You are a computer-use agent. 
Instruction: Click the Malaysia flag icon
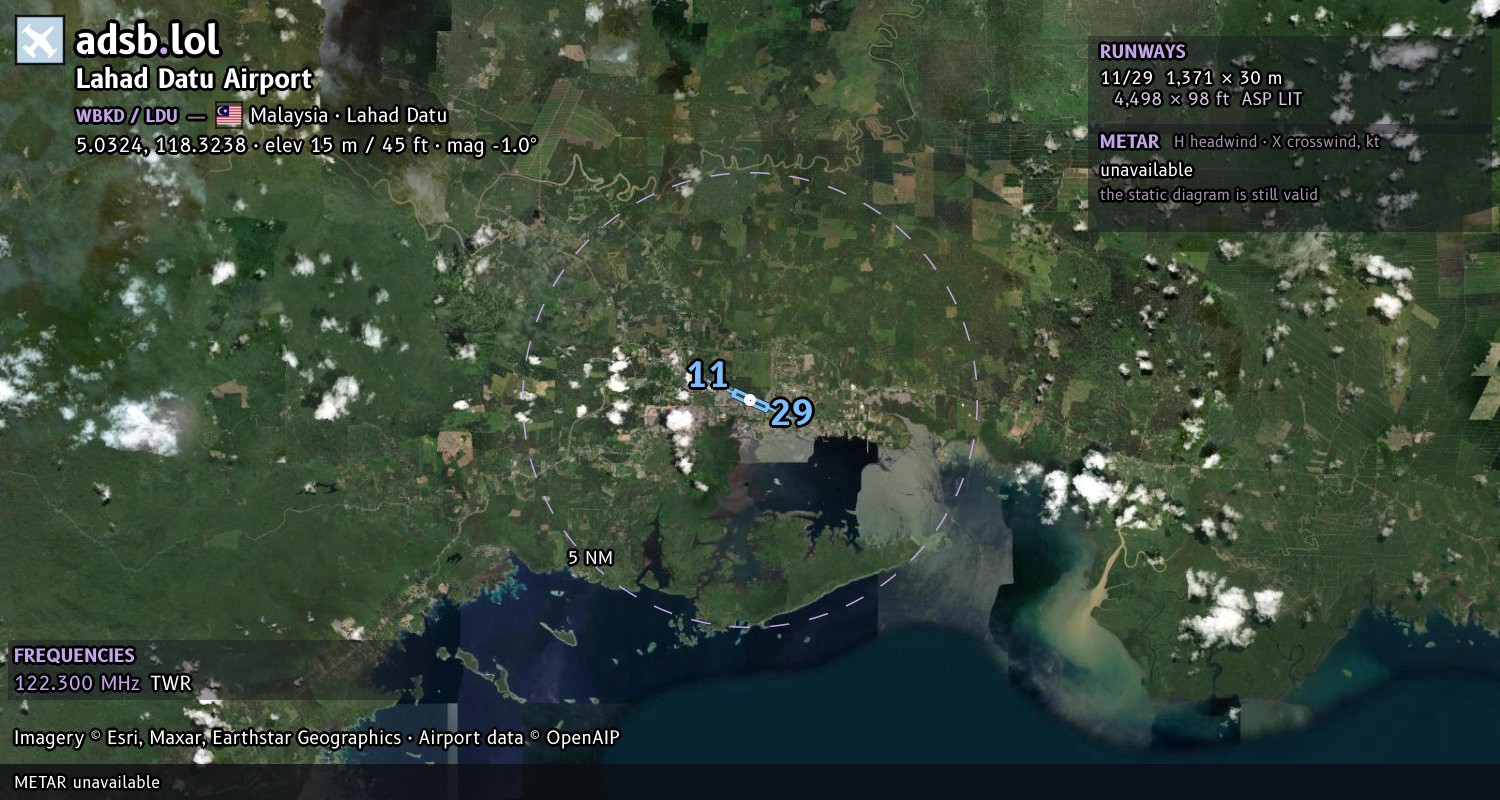(x=229, y=115)
